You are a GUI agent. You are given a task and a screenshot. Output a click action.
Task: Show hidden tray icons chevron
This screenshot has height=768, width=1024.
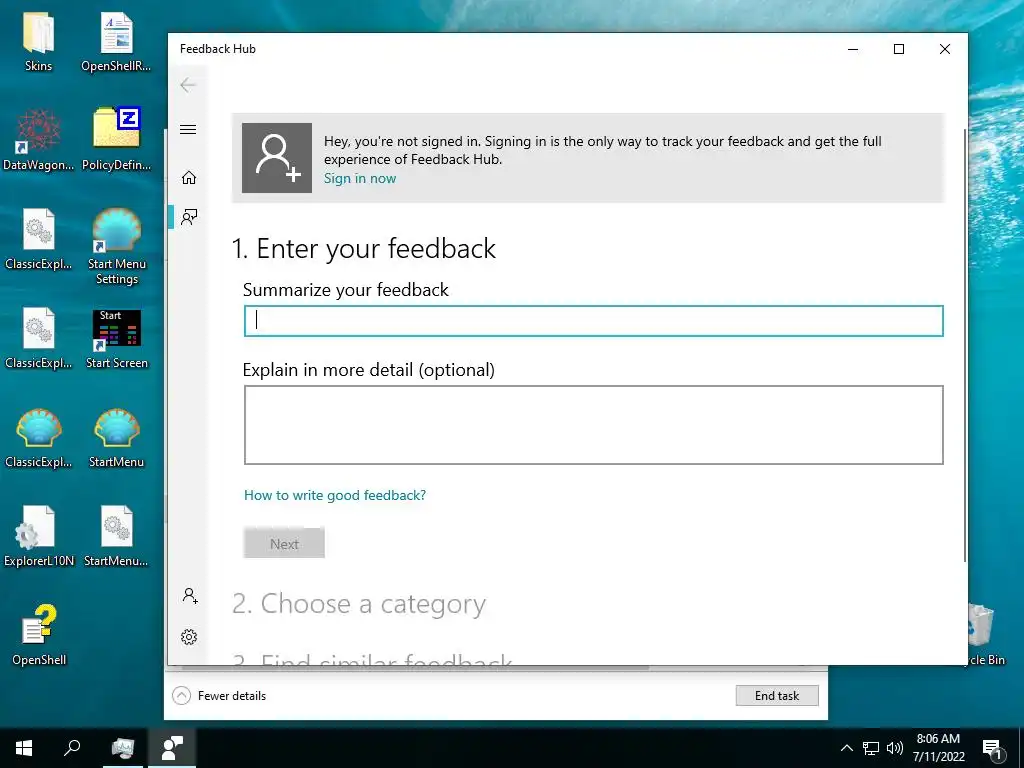[x=846, y=748]
